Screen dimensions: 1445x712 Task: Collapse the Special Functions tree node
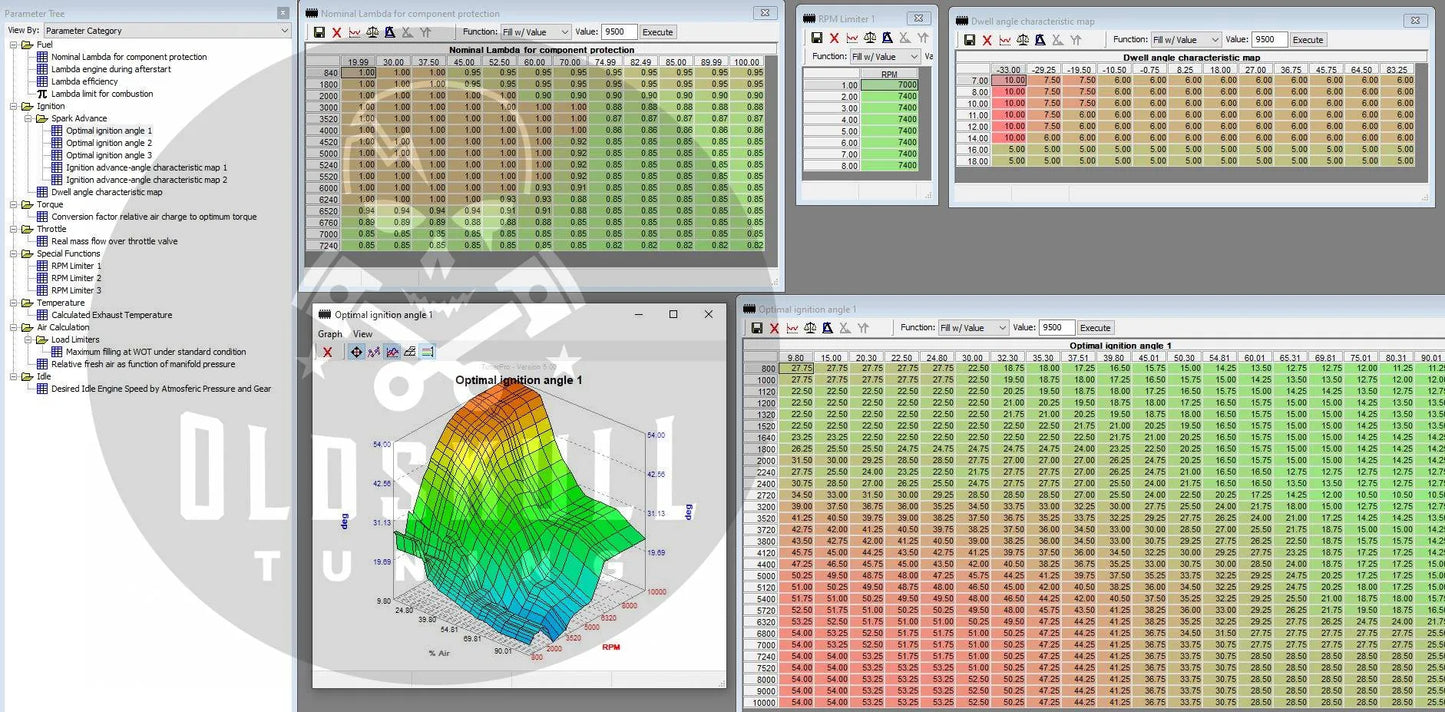(x=15, y=254)
